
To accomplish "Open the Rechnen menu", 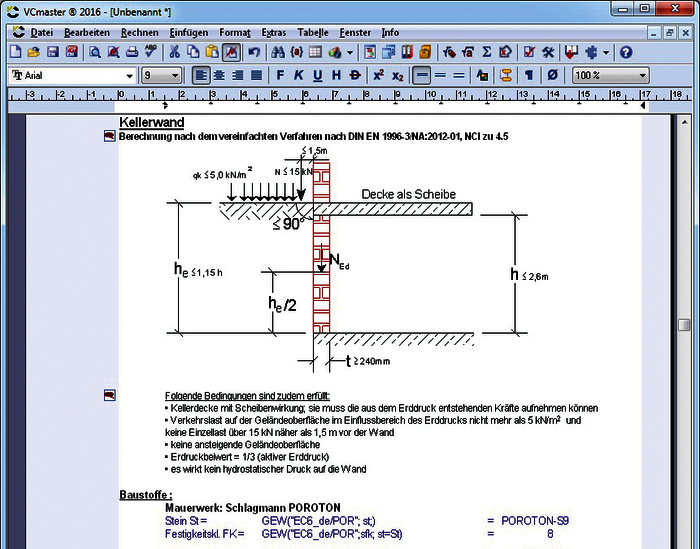I will tap(139, 33).
